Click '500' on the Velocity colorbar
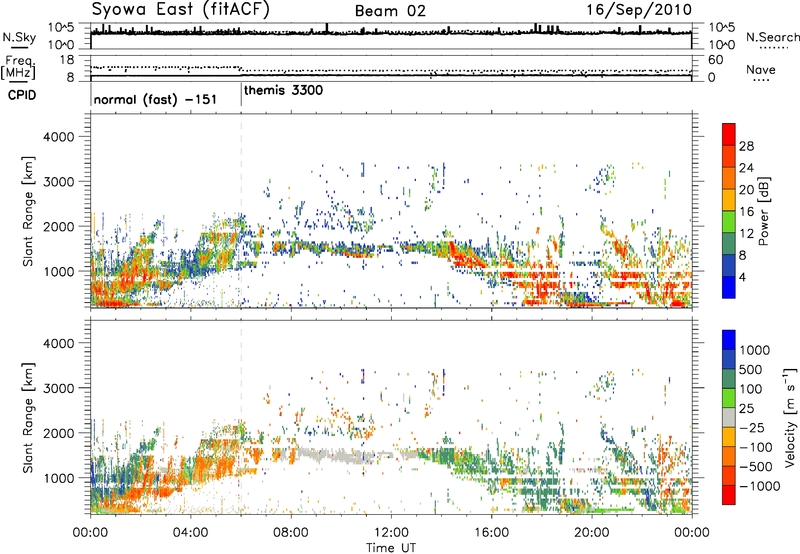 click(750, 369)
